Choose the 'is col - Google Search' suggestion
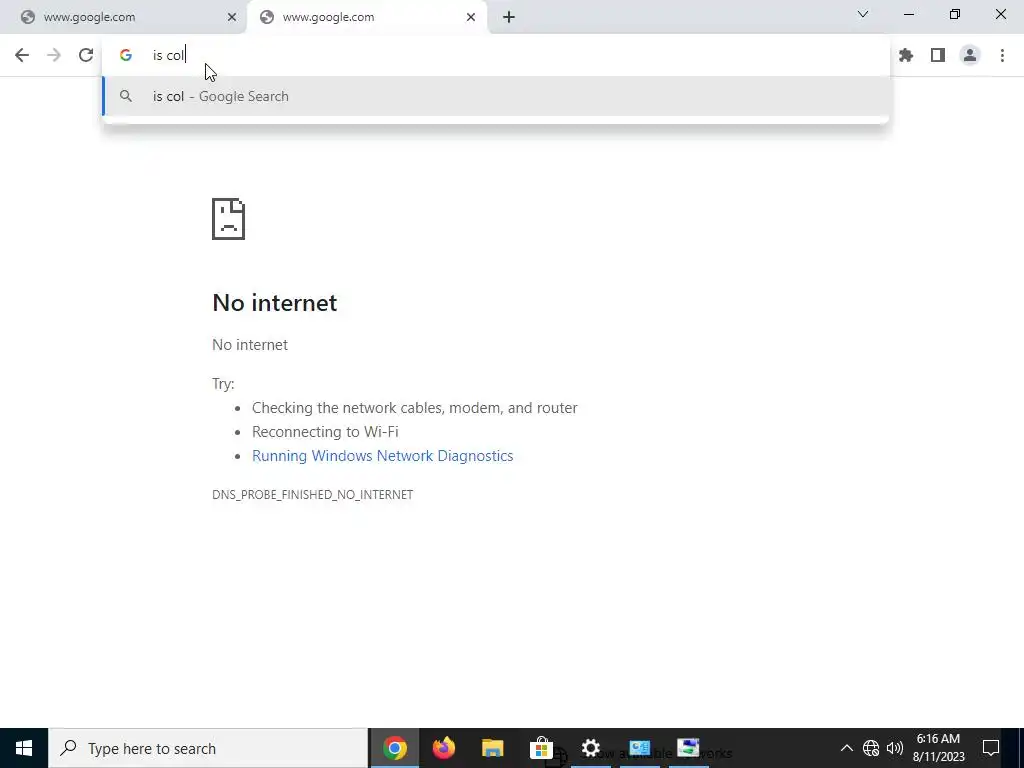1024x768 pixels. 496,96
